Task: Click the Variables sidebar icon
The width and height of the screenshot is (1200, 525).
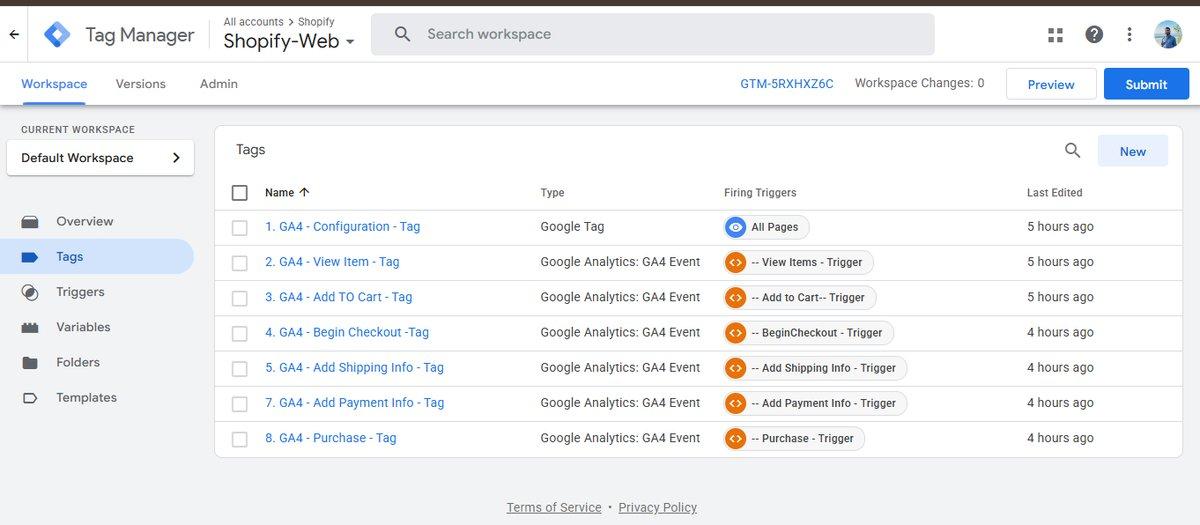Action: tap(30, 327)
